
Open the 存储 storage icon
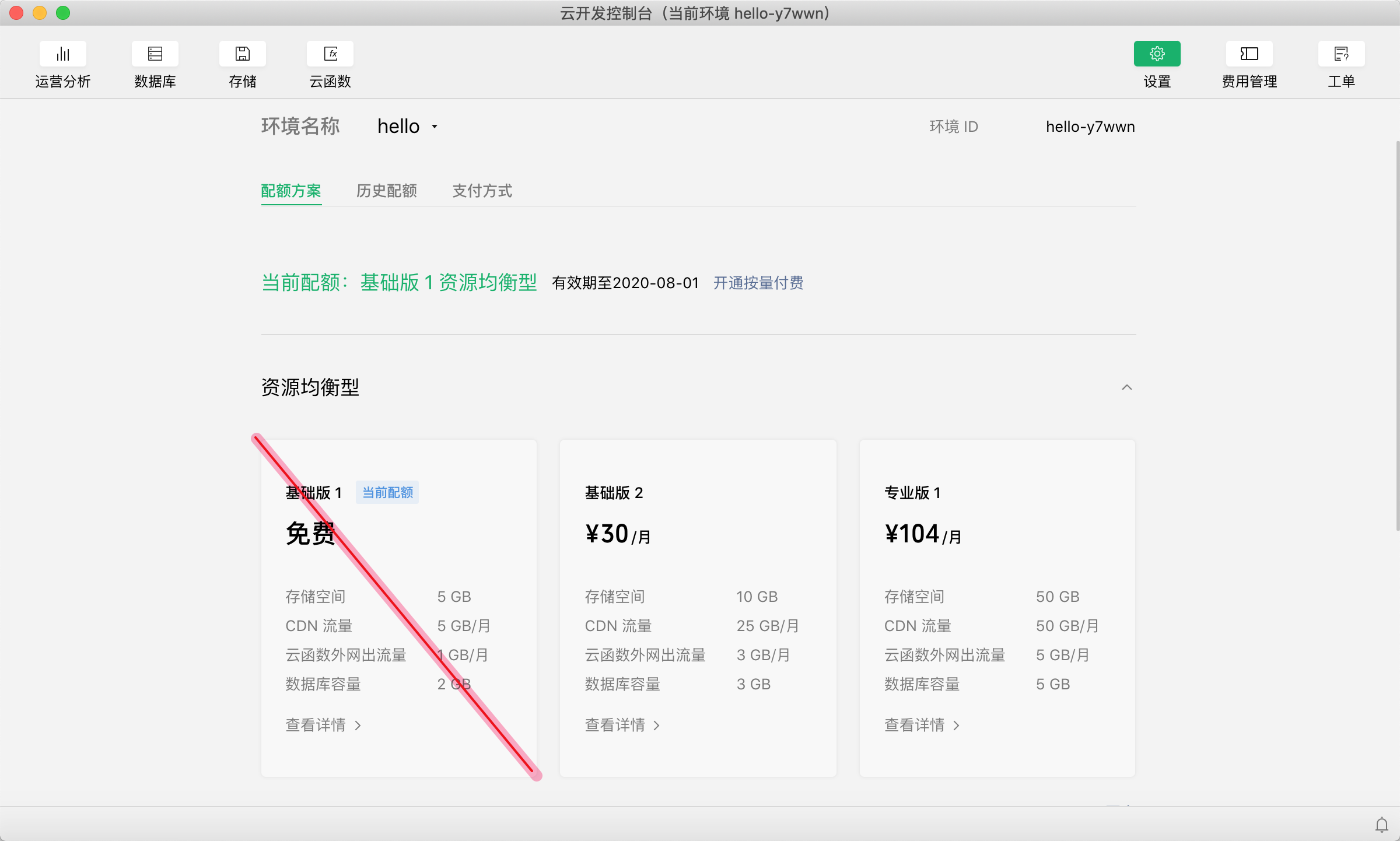[242, 54]
